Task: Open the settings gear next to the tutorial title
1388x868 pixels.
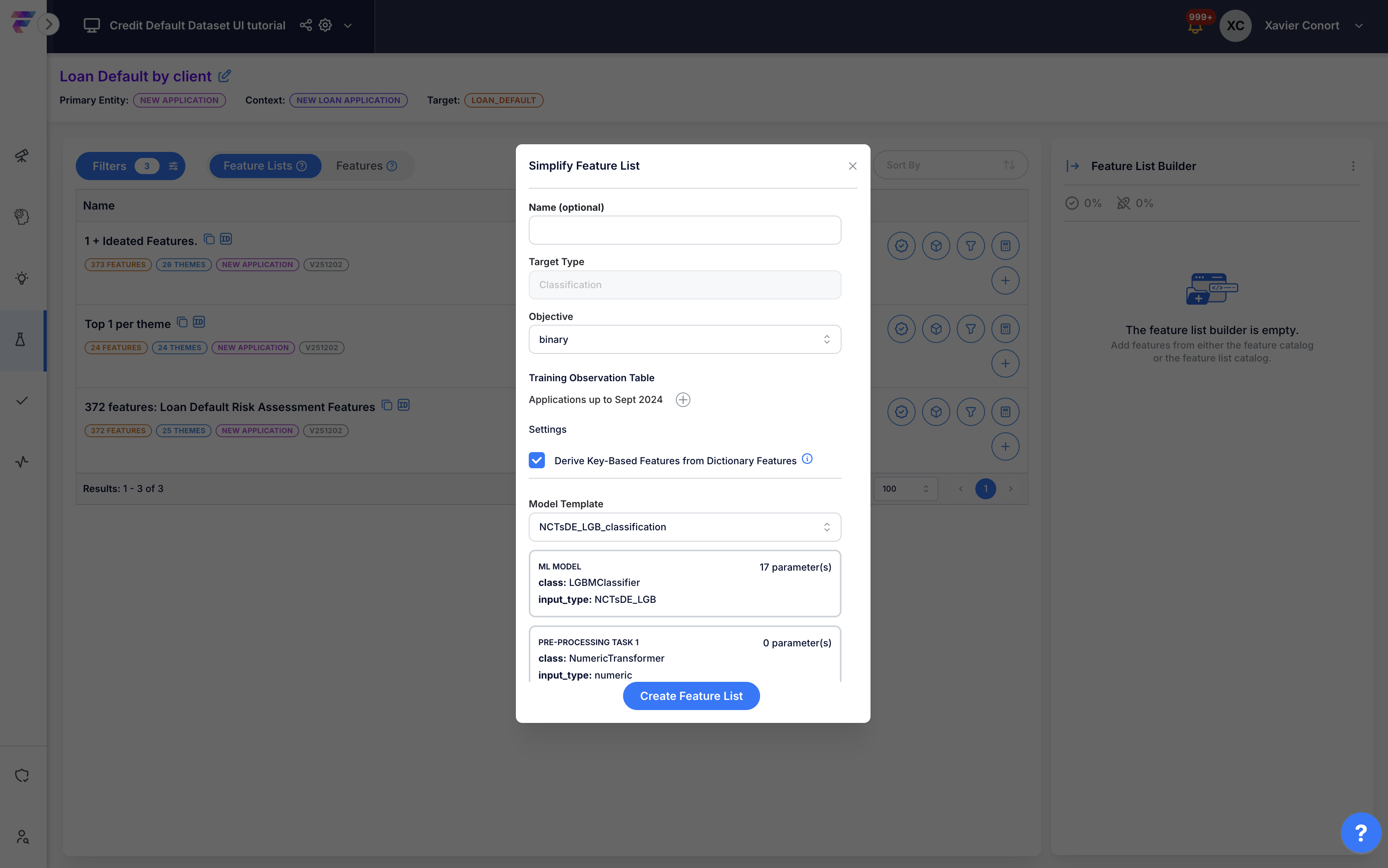Action: pos(326,25)
